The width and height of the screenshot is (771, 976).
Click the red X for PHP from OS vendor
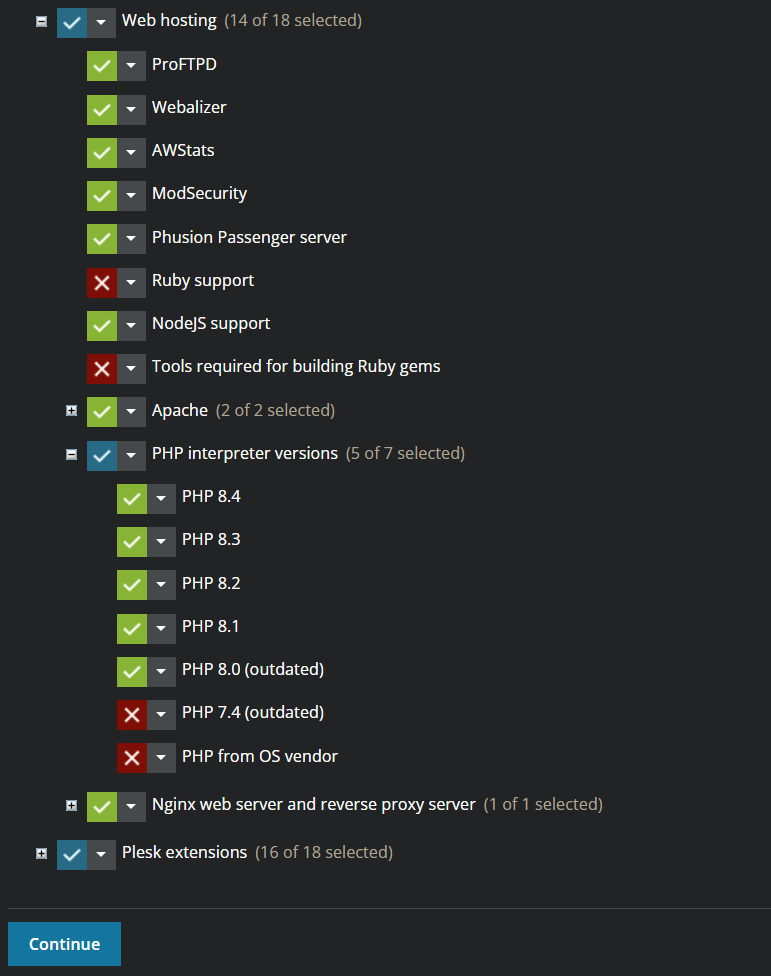(x=131, y=758)
